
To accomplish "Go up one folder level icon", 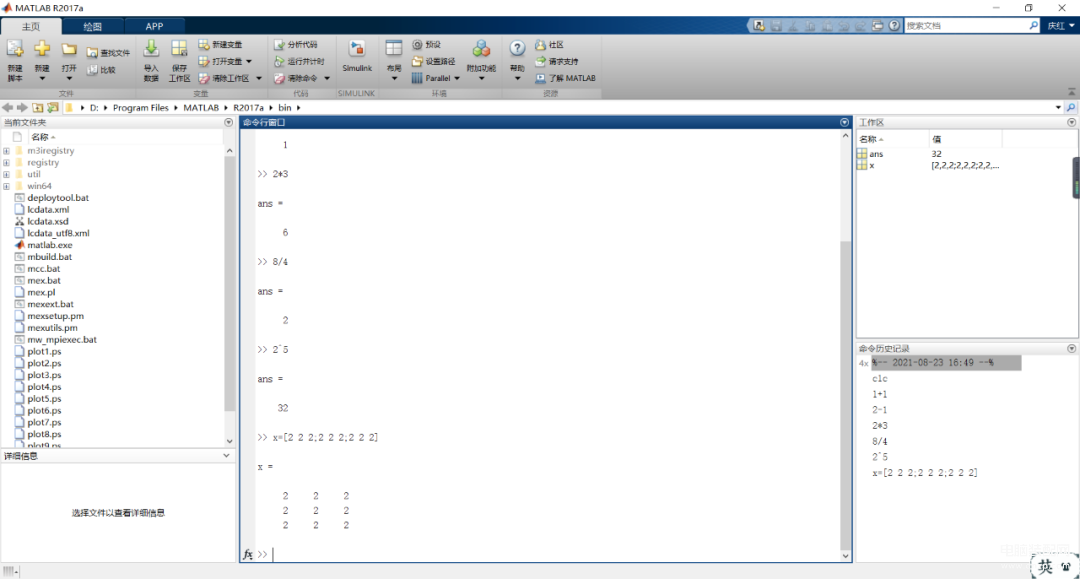I will [x=38, y=107].
